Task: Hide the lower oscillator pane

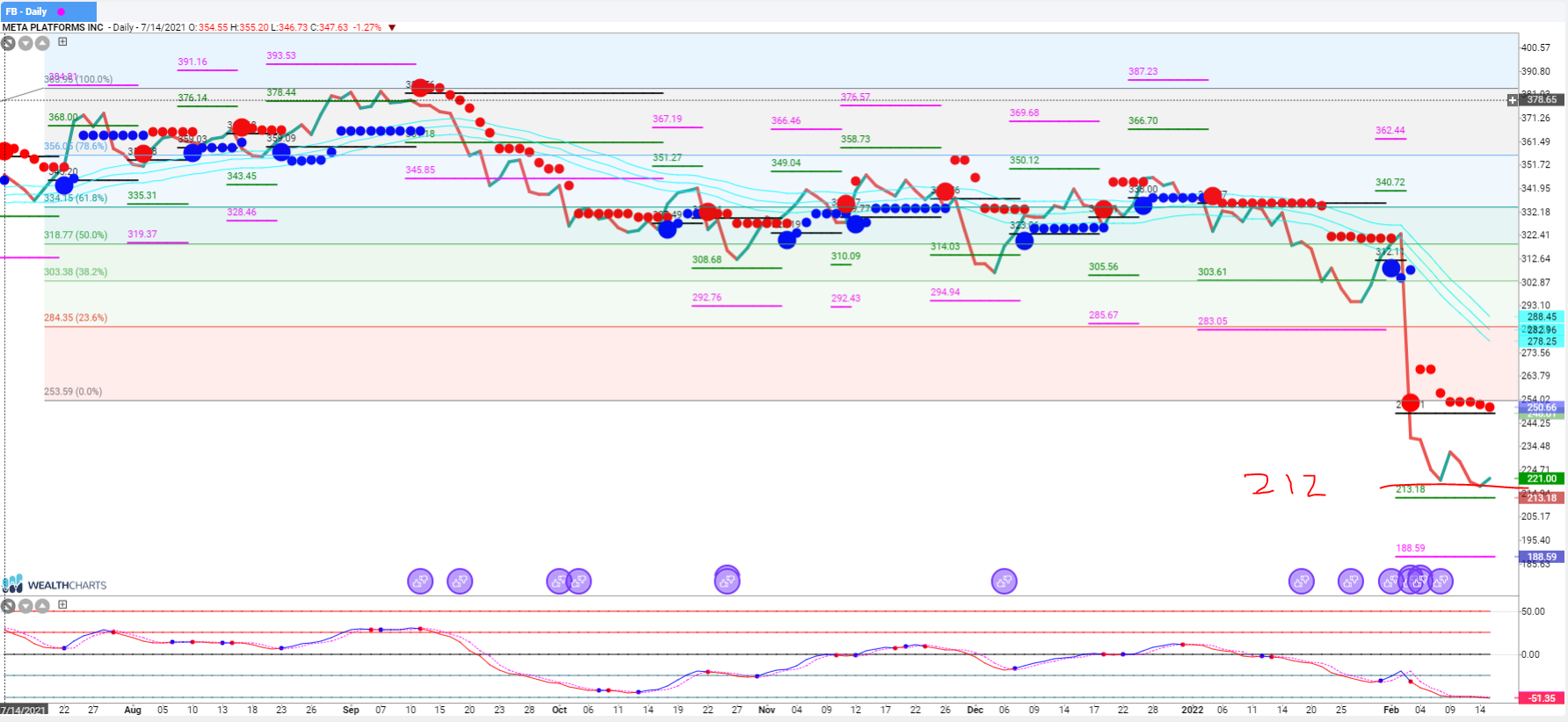Action: point(8,606)
